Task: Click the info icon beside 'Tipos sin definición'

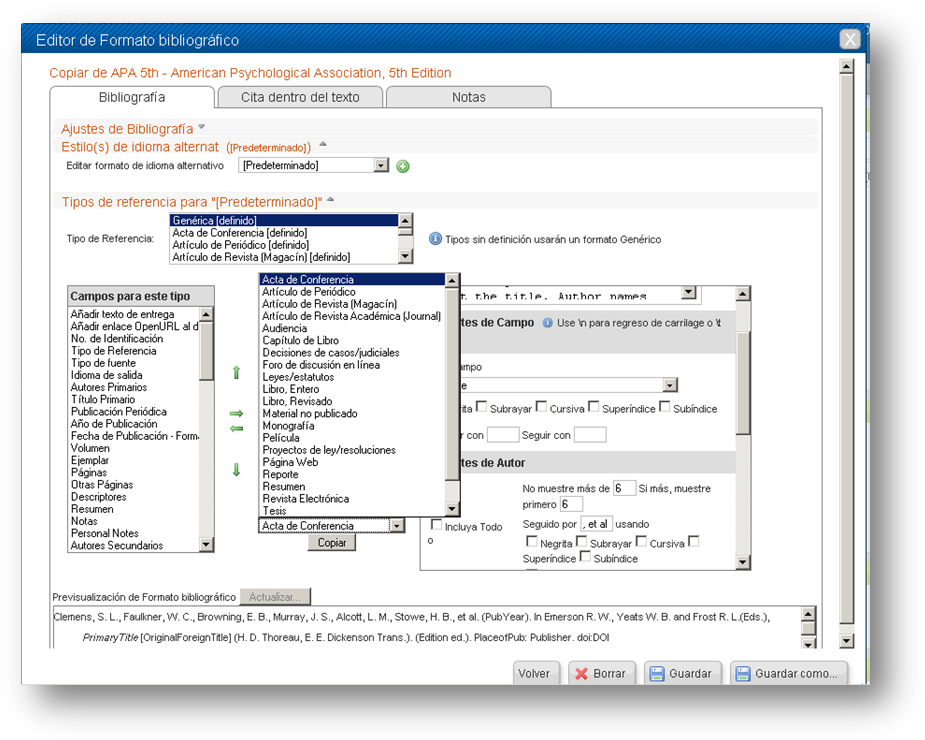Action: pos(435,239)
